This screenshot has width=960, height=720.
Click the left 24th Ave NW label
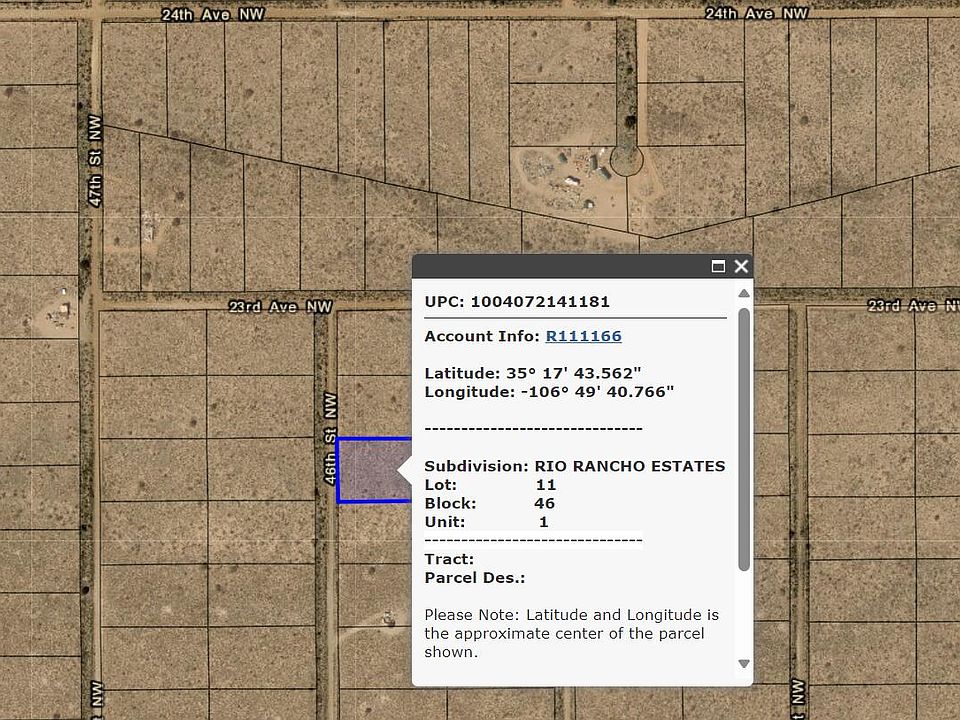tap(214, 14)
